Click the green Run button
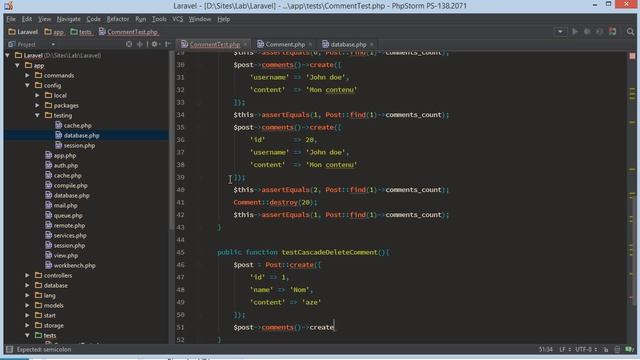Viewport: 640px width, 360px height. pyautogui.click(x=575, y=32)
